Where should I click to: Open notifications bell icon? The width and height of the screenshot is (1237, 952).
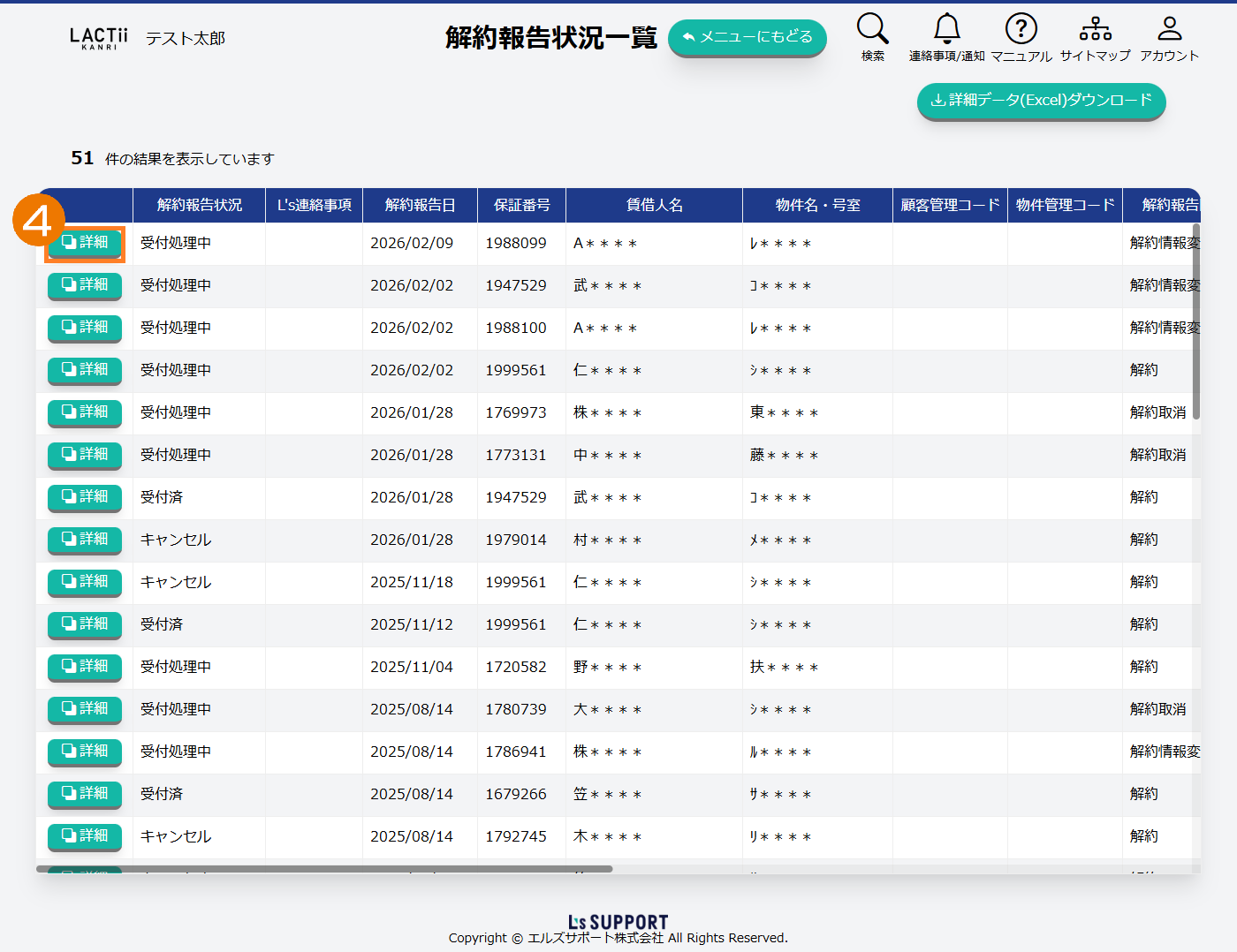coord(946,29)
